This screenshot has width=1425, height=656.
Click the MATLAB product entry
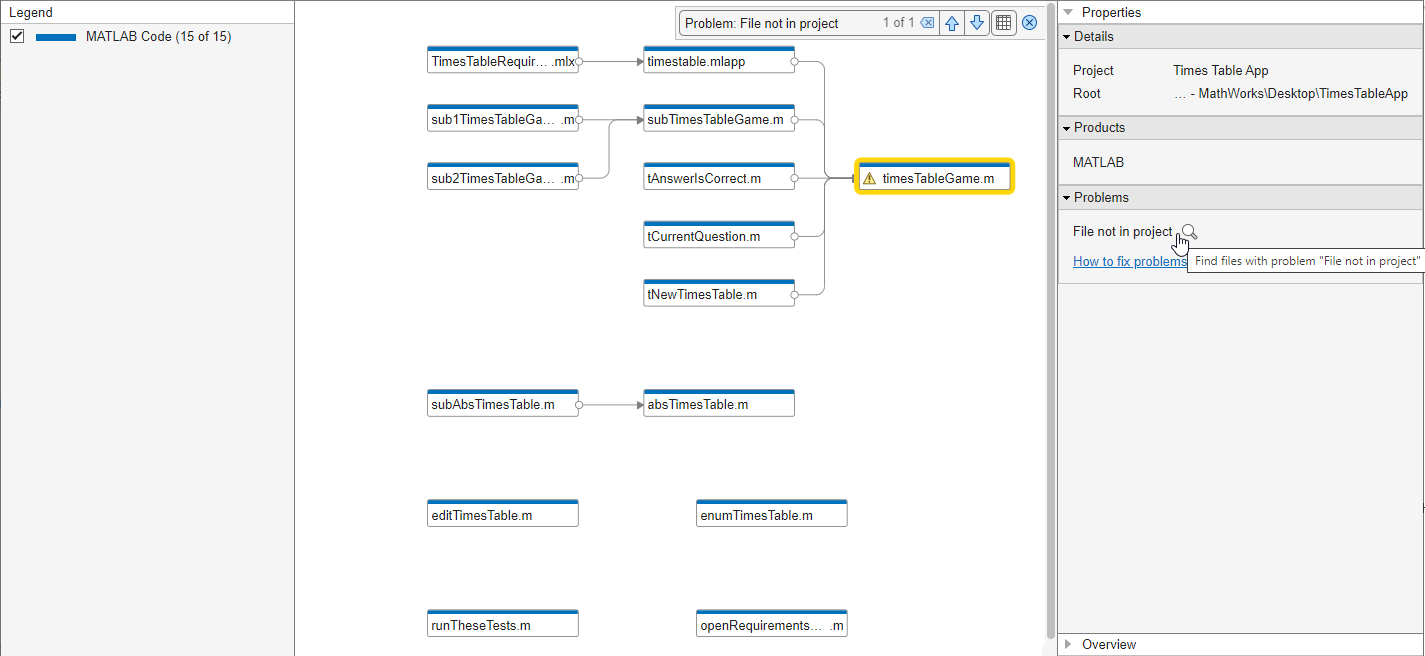pyautogui.click(x=1098, y=162)
